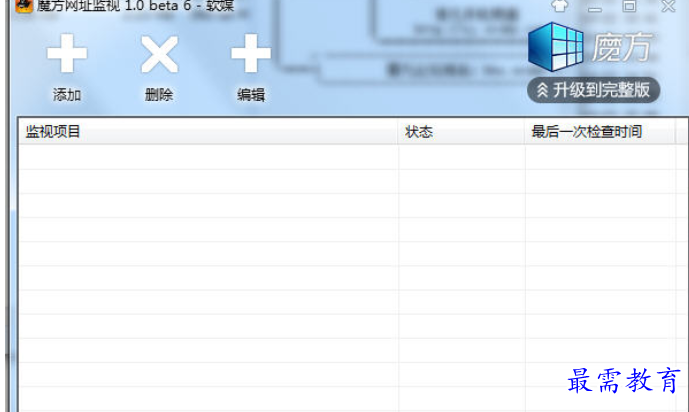
Task: Click the app icon in title bar
Action: pyautogui.click(x=24, y=6)
